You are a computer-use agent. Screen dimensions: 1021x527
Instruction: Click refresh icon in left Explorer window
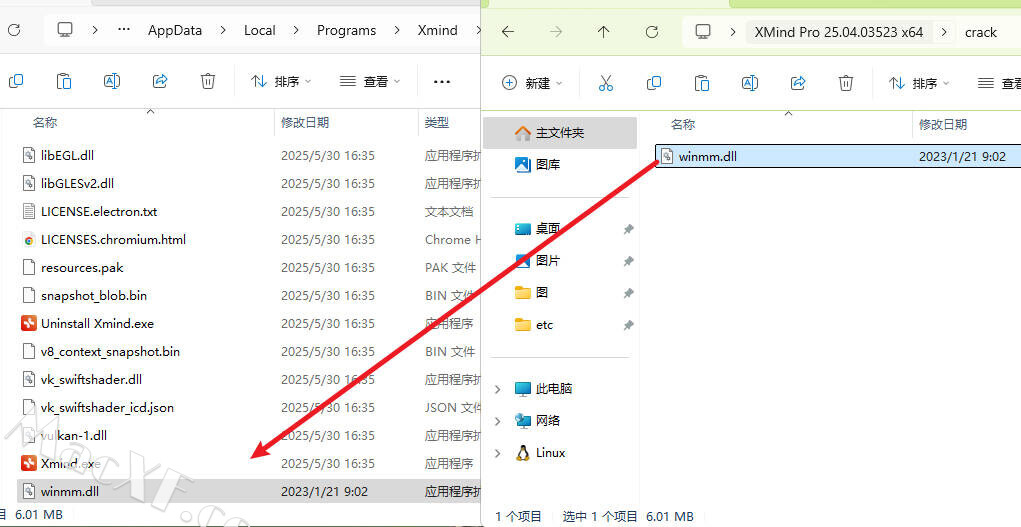(14, 30)
